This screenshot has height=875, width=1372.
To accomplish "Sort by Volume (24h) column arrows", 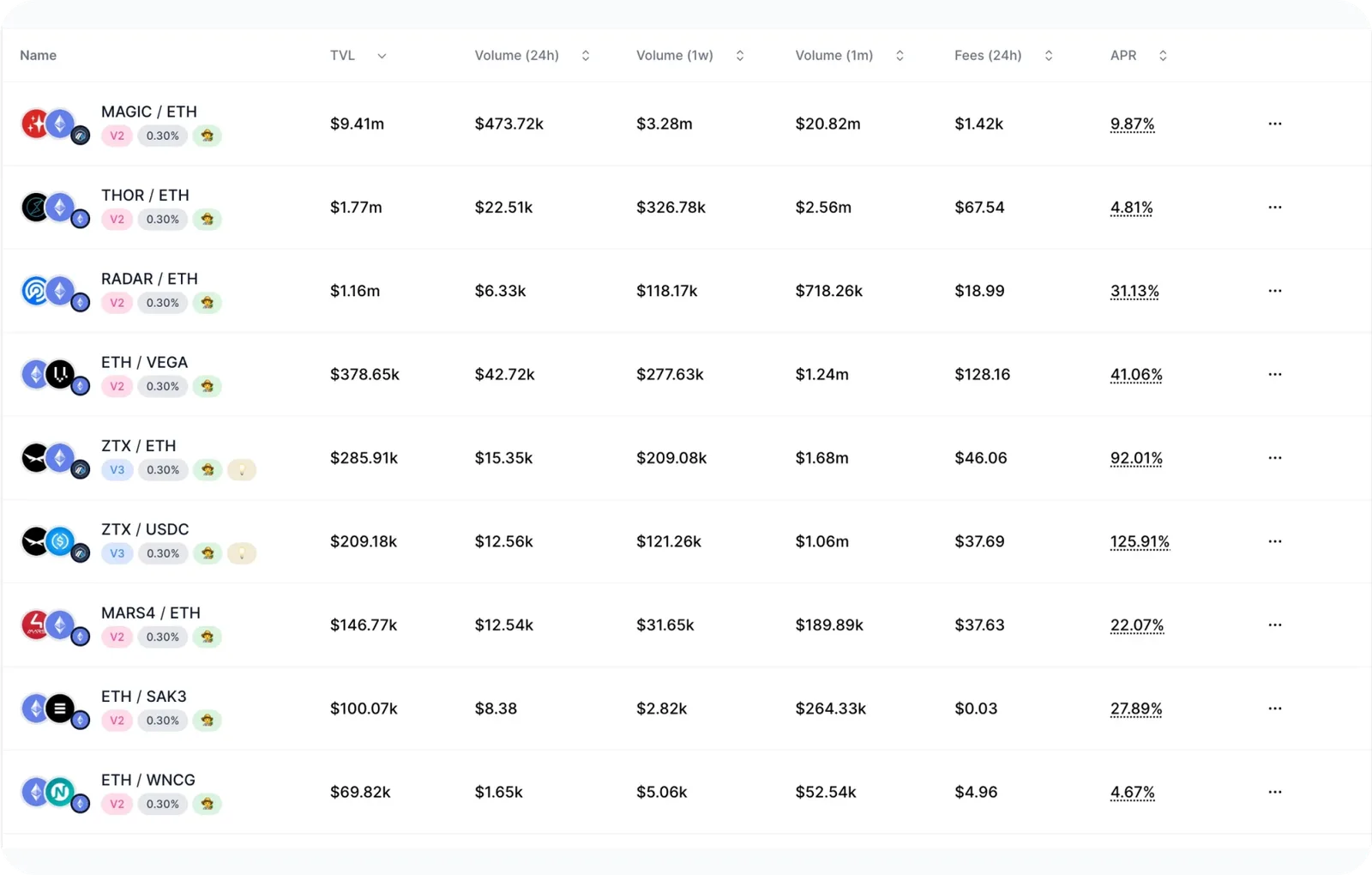I will (x=586, y=56).
